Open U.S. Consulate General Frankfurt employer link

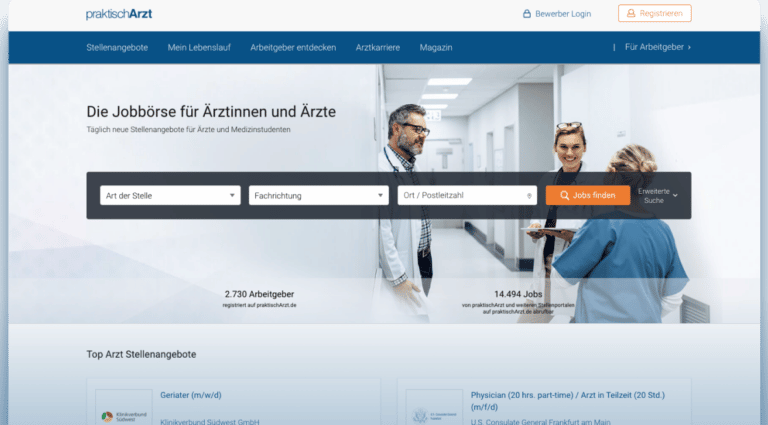point(540,421)
